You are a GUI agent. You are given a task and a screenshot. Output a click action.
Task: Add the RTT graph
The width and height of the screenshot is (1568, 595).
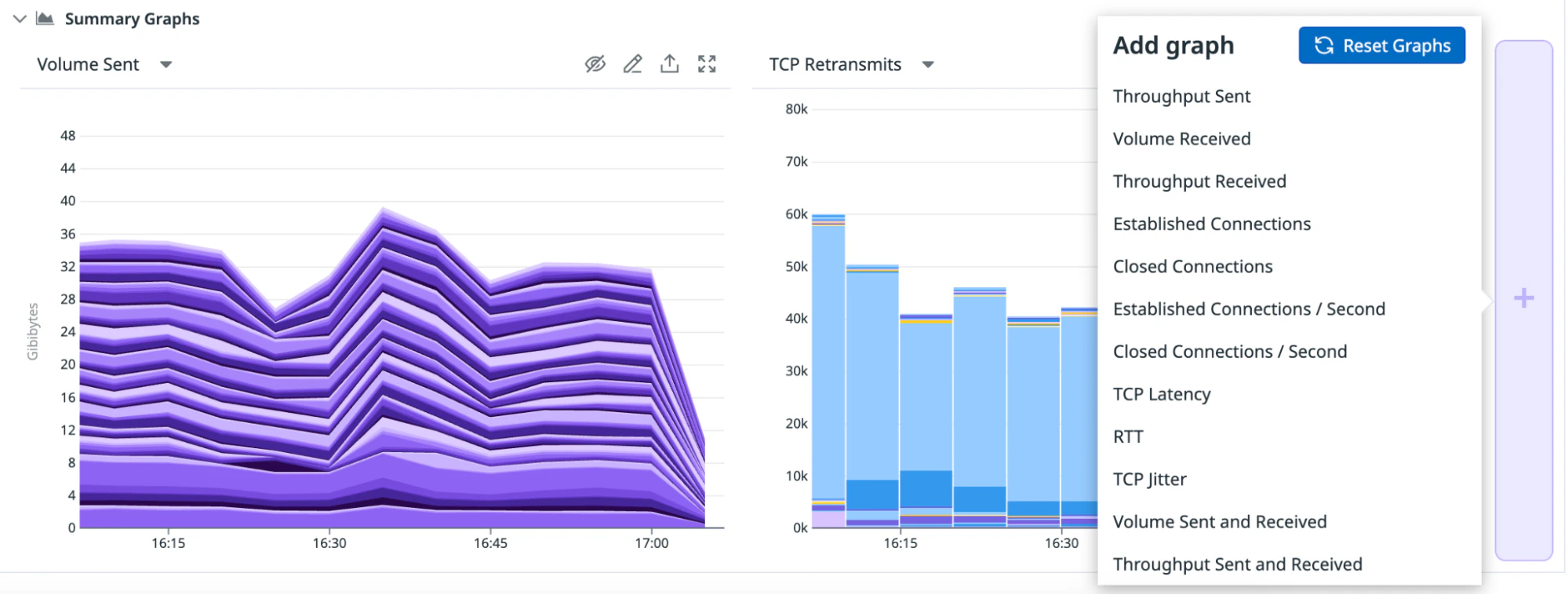point(1128,436)
